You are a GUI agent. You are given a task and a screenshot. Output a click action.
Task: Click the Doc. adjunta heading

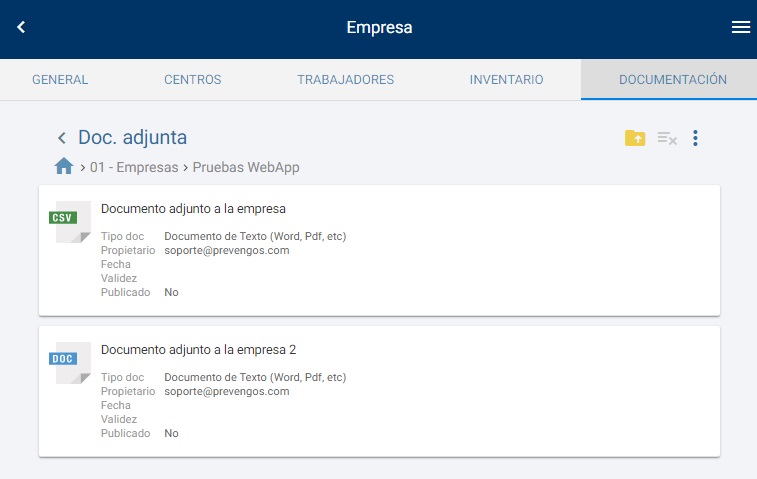pyautogui.click(x=133, y=138)
